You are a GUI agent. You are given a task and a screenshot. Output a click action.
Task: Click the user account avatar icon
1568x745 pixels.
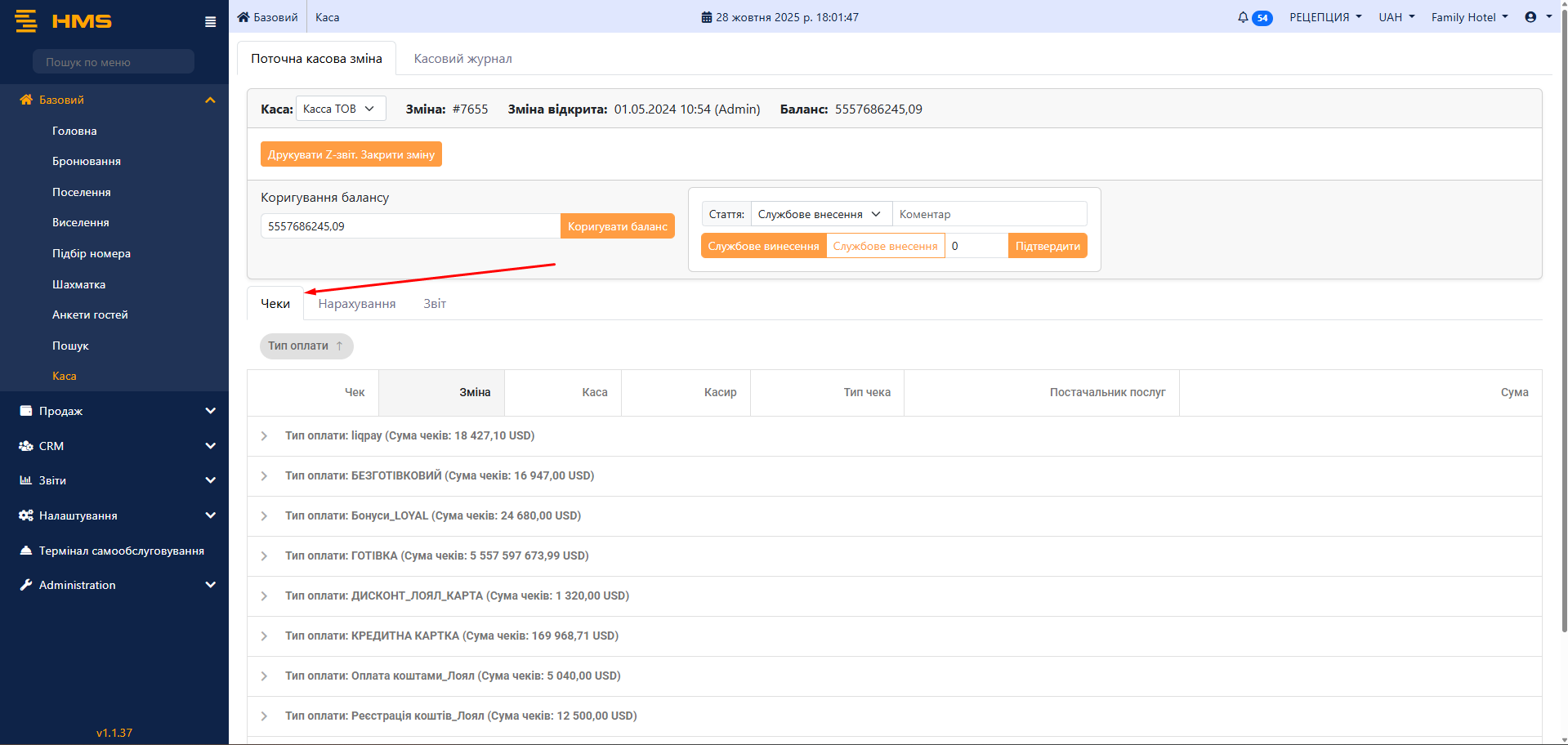tap(1530, 17)
